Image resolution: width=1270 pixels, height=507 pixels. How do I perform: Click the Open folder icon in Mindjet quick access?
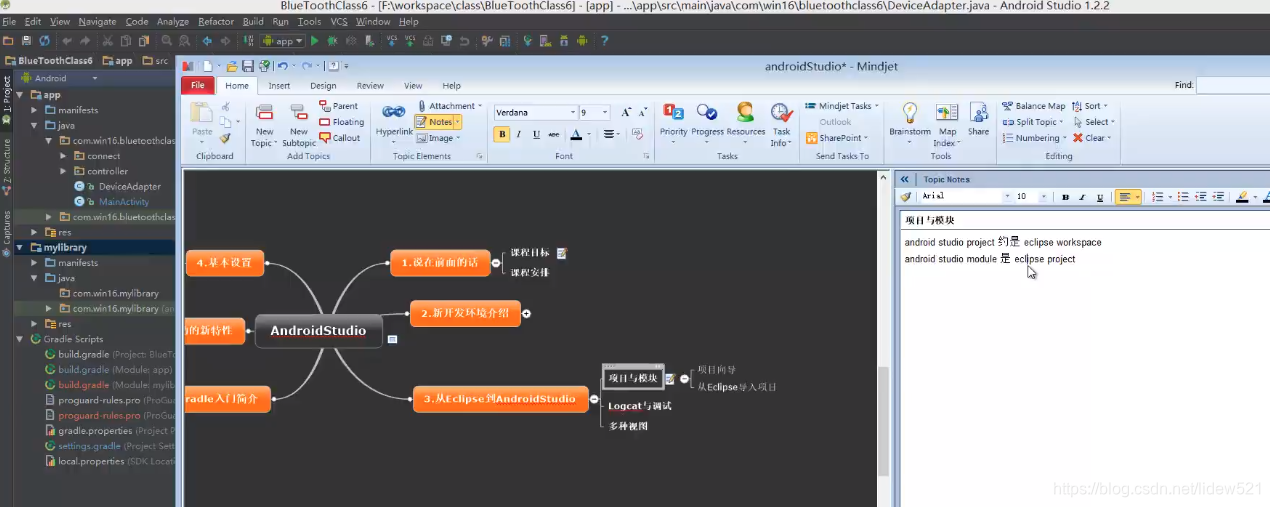pyautogui.click(x=231, y=66)
